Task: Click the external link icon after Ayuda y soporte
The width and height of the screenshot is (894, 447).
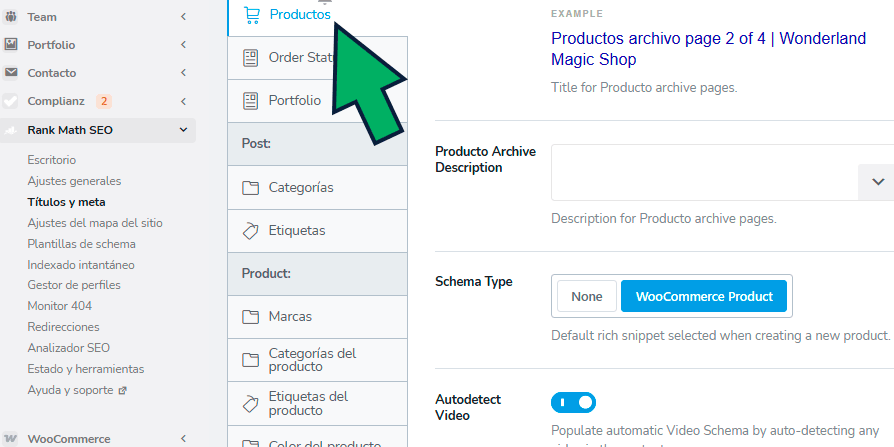Action: click(122, 391)
